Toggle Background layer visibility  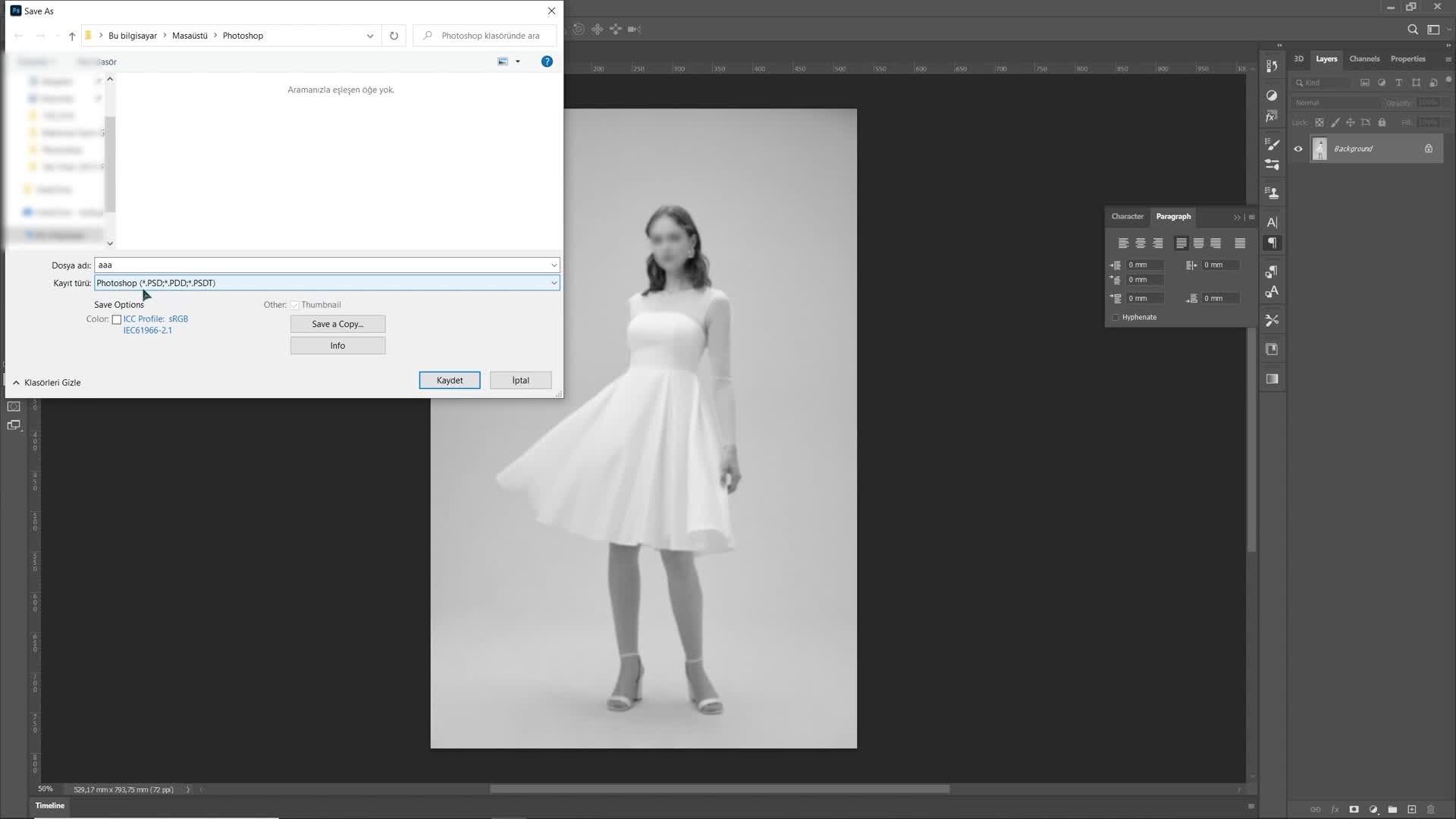(1298, 149)
